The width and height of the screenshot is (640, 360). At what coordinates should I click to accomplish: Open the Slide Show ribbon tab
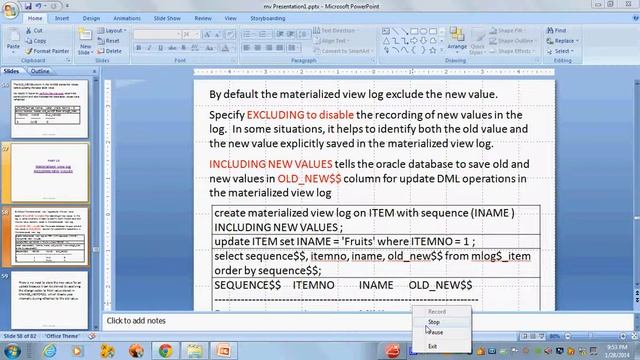[167, 18]
